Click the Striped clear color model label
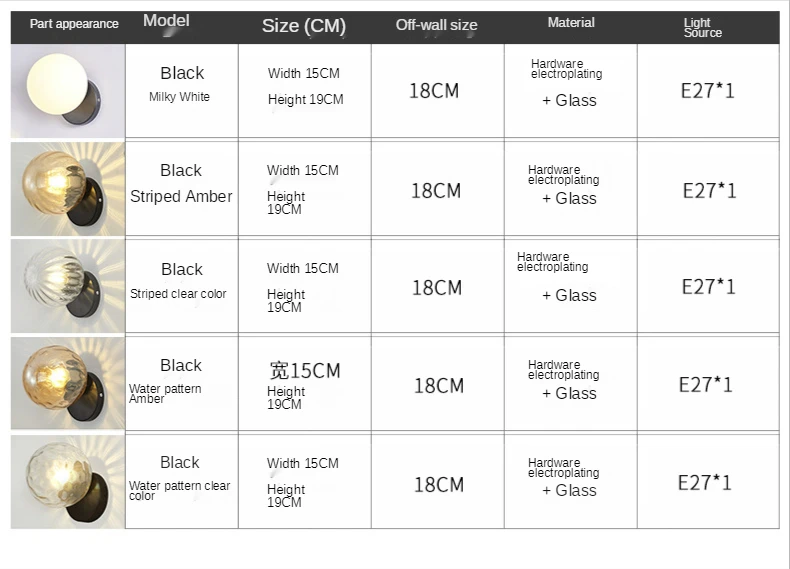The image size is (790, 569). pyautogui.click(x=178, y=294)
